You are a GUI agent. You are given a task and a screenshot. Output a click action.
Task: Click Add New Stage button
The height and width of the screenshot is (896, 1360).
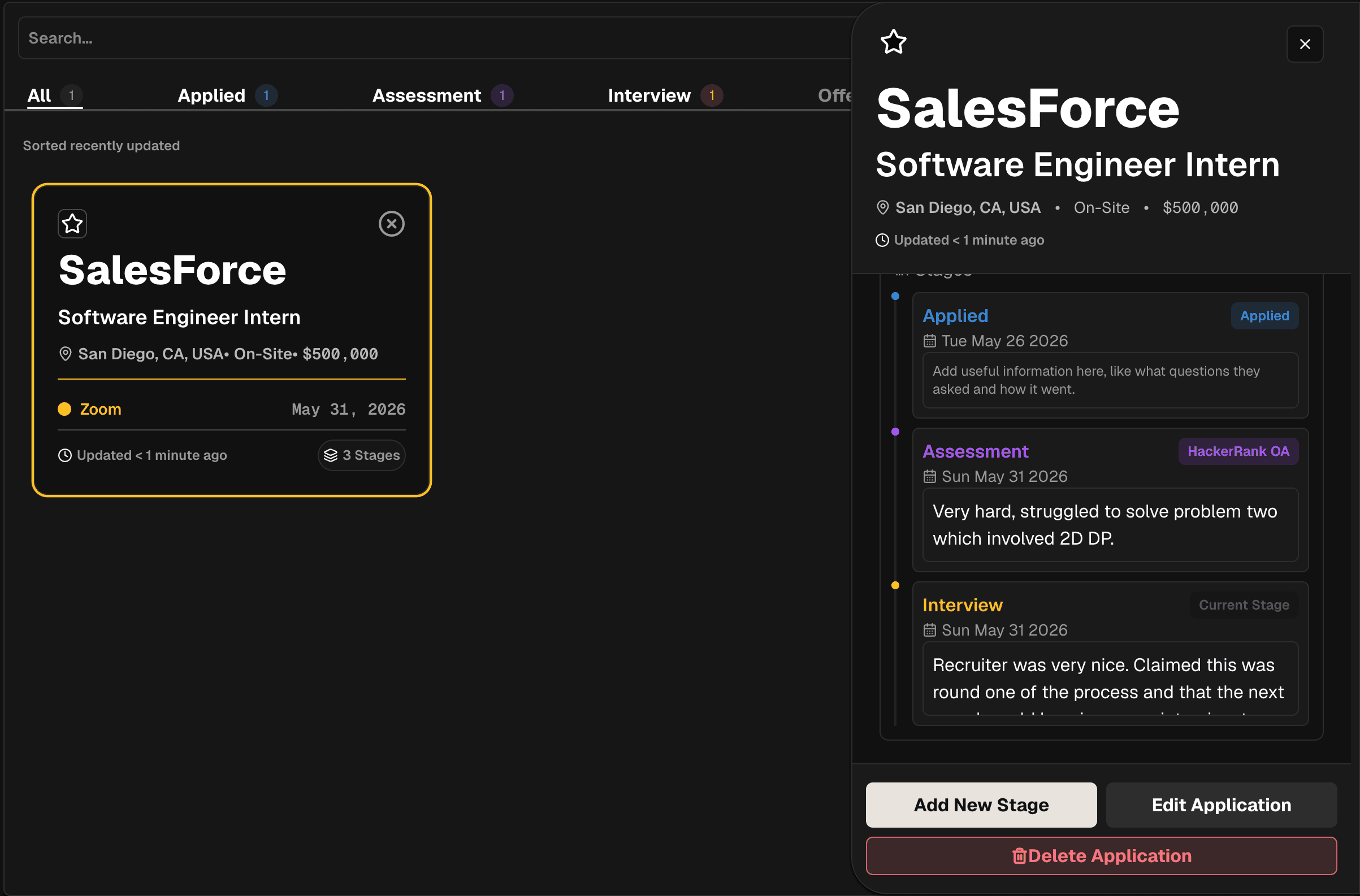click(x=981, y=805)
